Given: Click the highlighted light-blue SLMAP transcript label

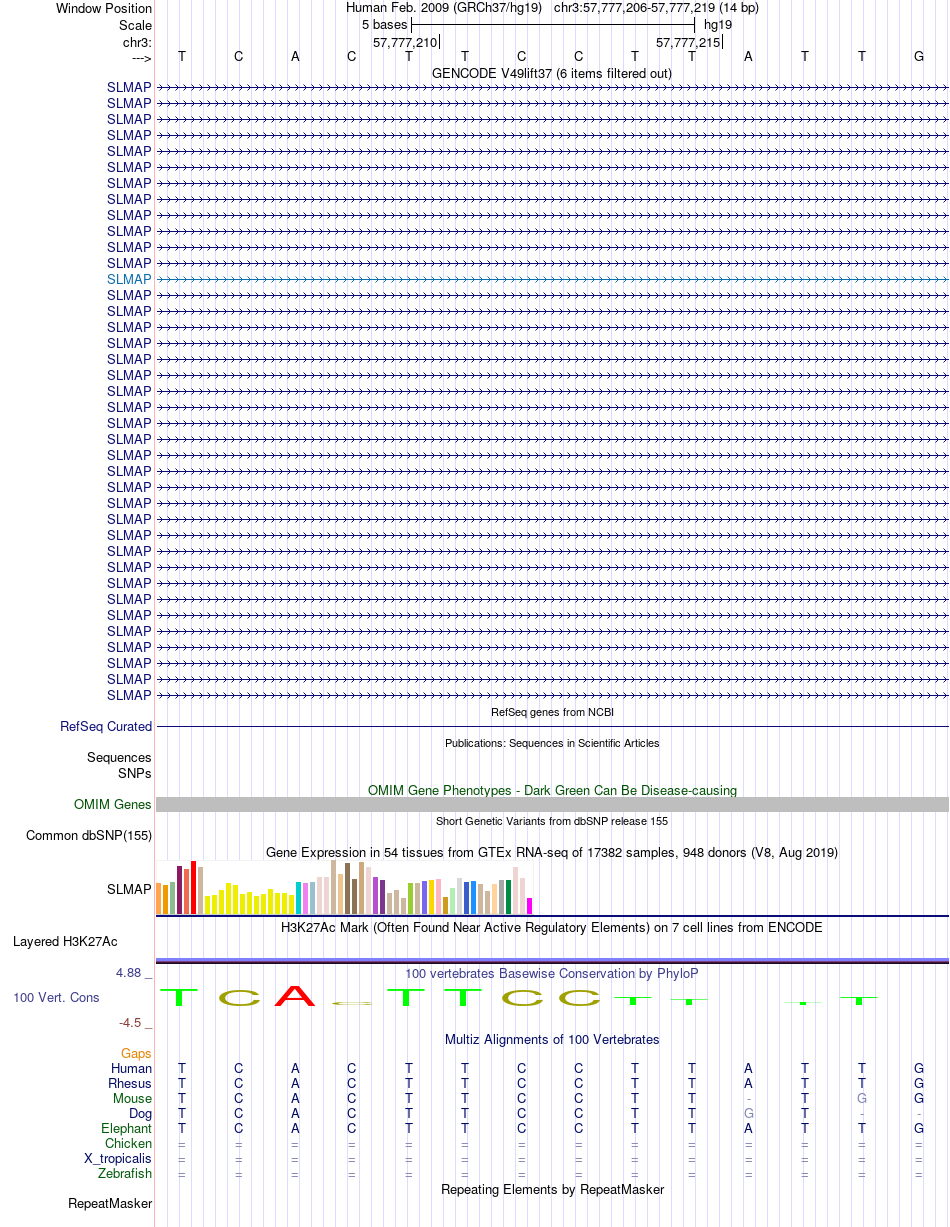Looking at the screenshot, I should point(129,279).
